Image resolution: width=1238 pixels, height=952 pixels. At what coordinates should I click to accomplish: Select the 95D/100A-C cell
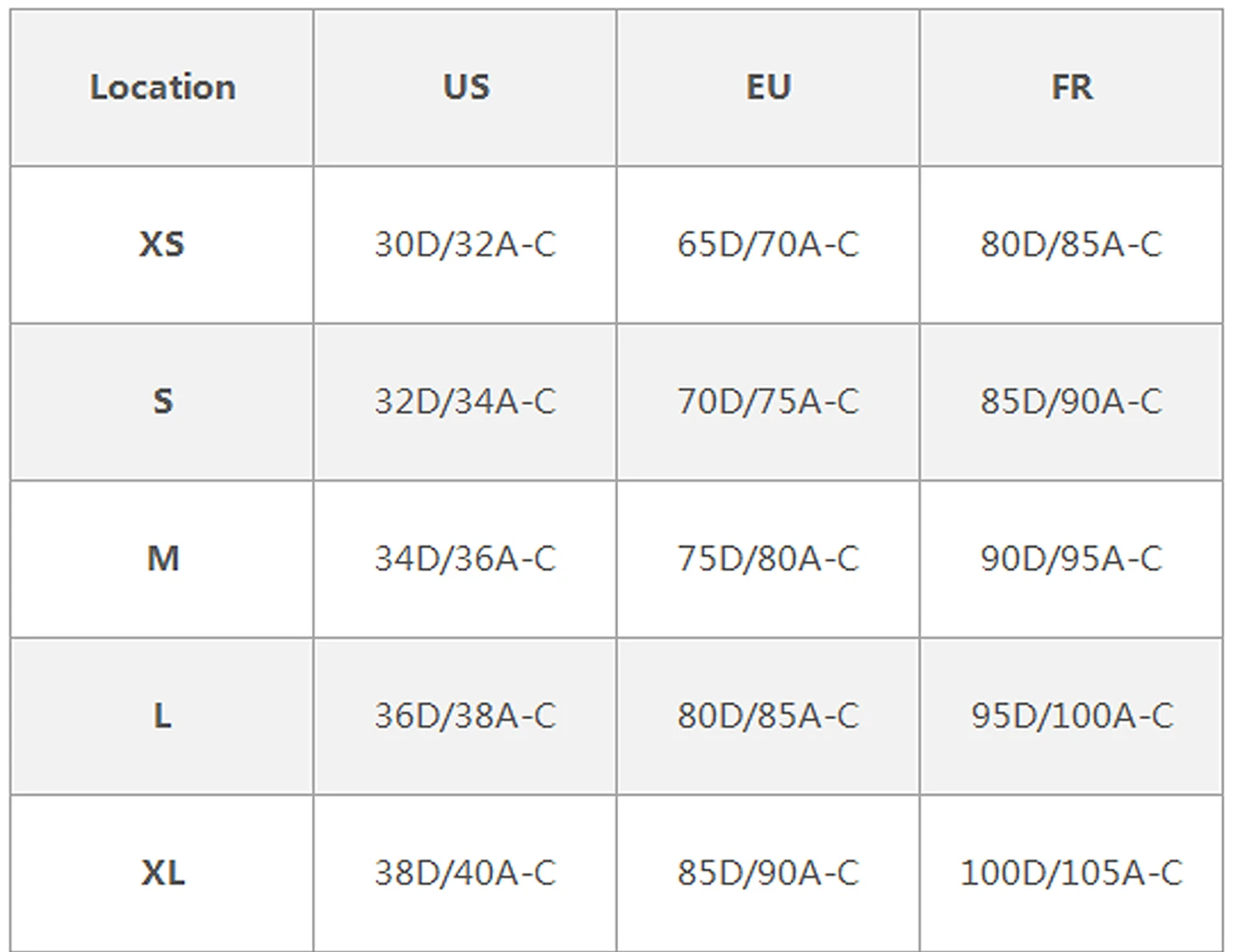pos(1071,715)
